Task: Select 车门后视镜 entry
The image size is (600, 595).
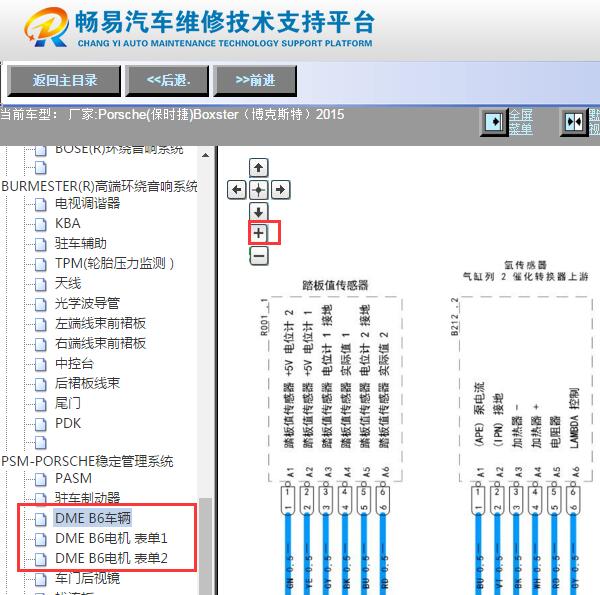Action: 87,578
